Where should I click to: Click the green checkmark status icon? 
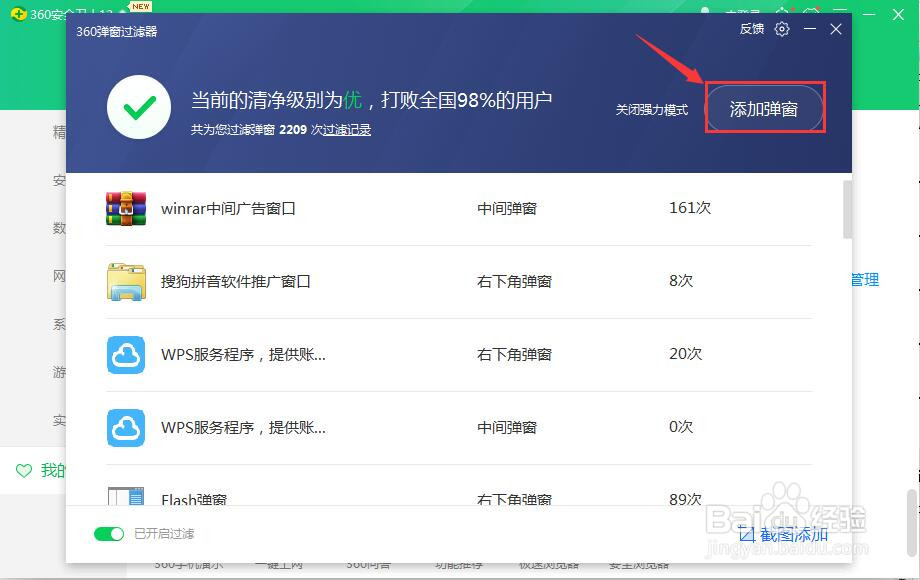click(x=139, y=107)
